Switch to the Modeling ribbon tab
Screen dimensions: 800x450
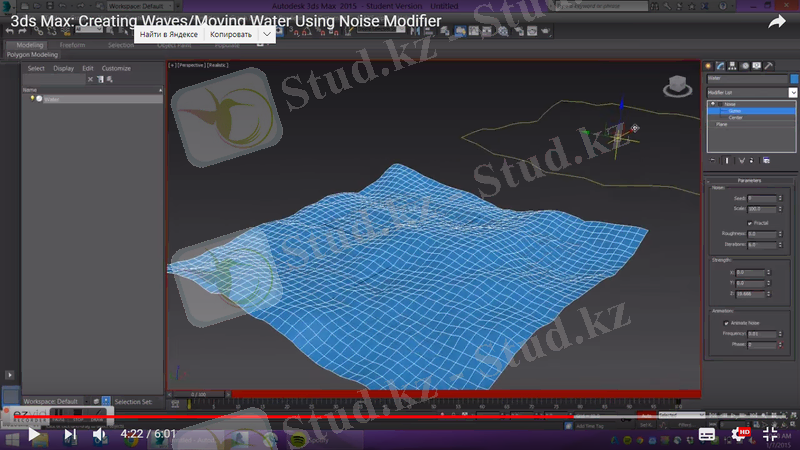[30, 45]
